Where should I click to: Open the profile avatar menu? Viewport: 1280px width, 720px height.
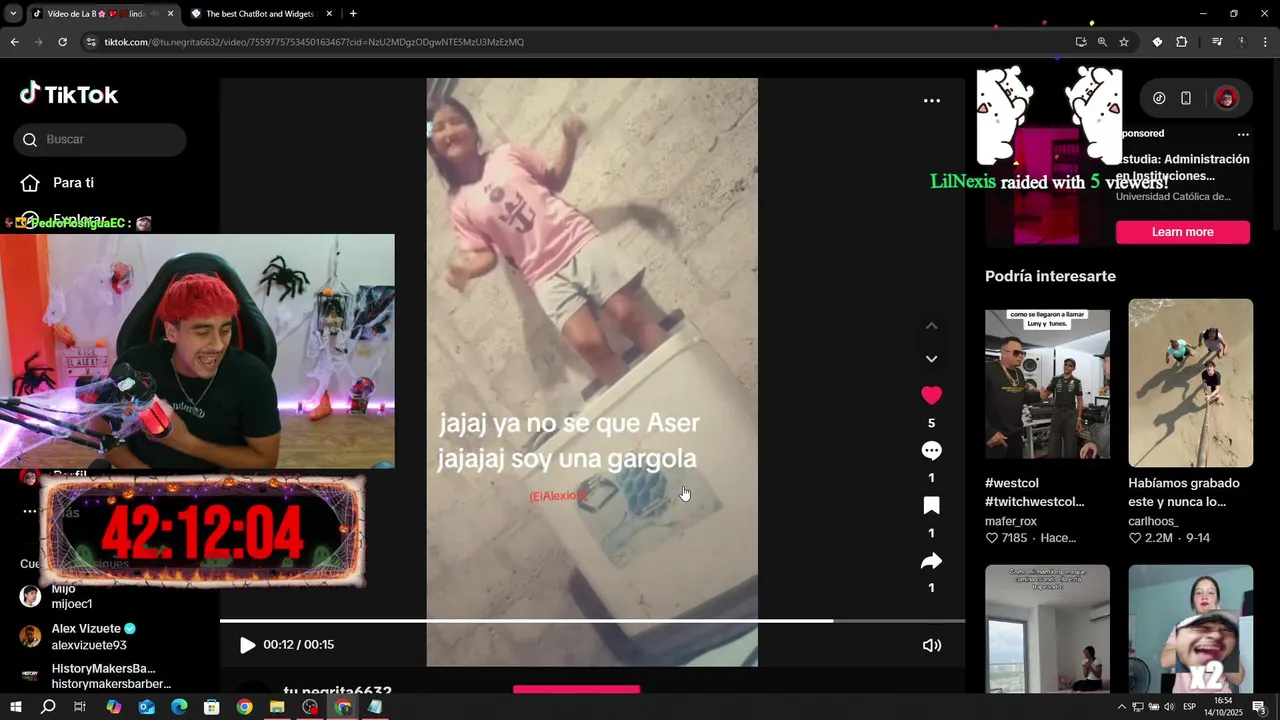click(x=1226, y=98)
